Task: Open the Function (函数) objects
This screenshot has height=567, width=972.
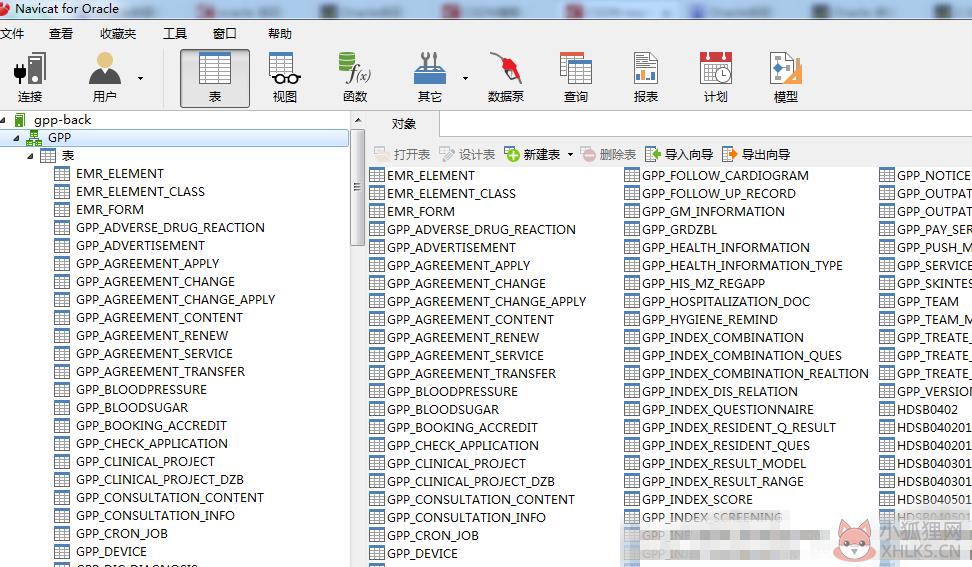Action: [x=355, y=78]
